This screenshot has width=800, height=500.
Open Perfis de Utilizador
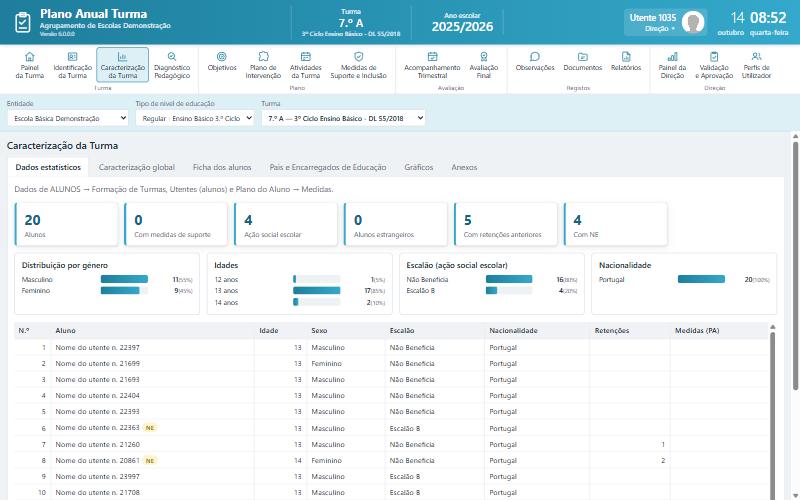tap(756, 65)
